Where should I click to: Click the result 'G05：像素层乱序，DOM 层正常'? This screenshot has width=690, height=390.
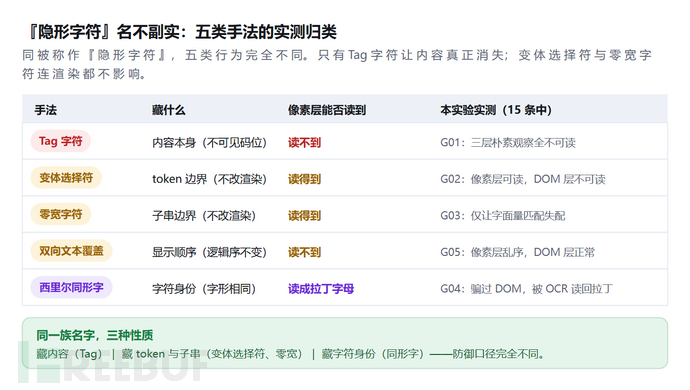click(518, 252)
